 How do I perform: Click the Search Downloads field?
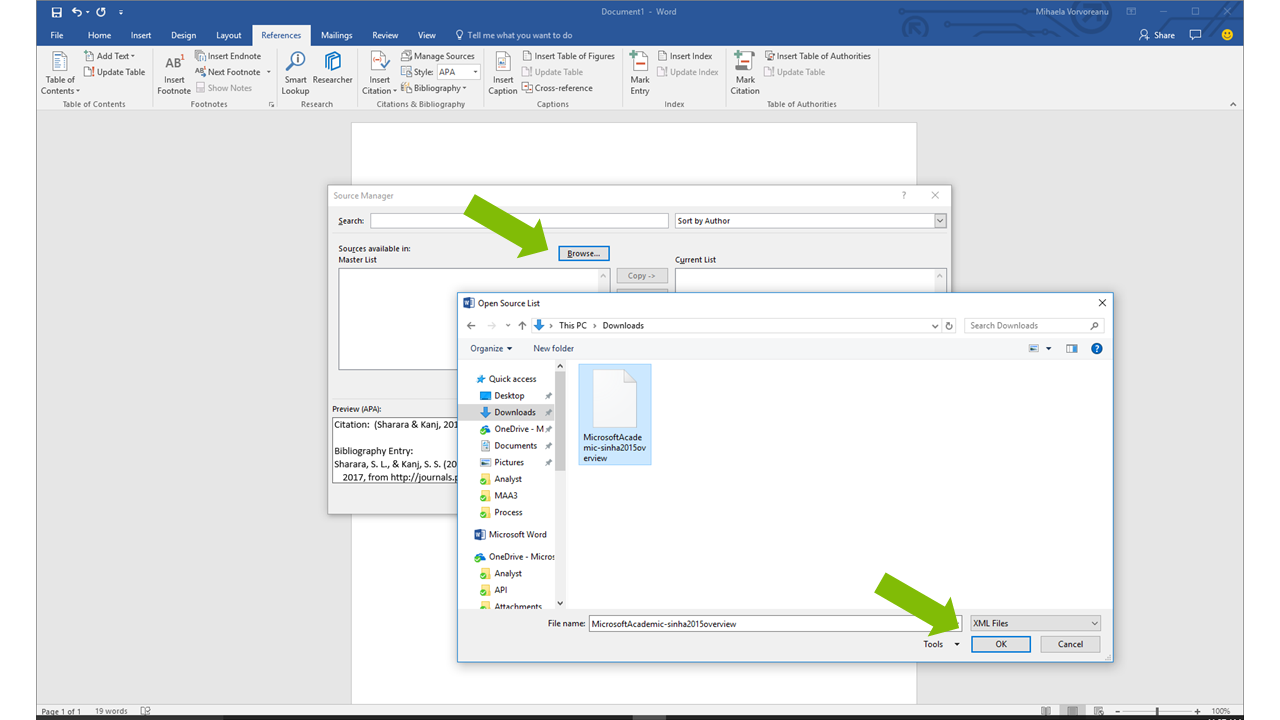[1028, 326]
